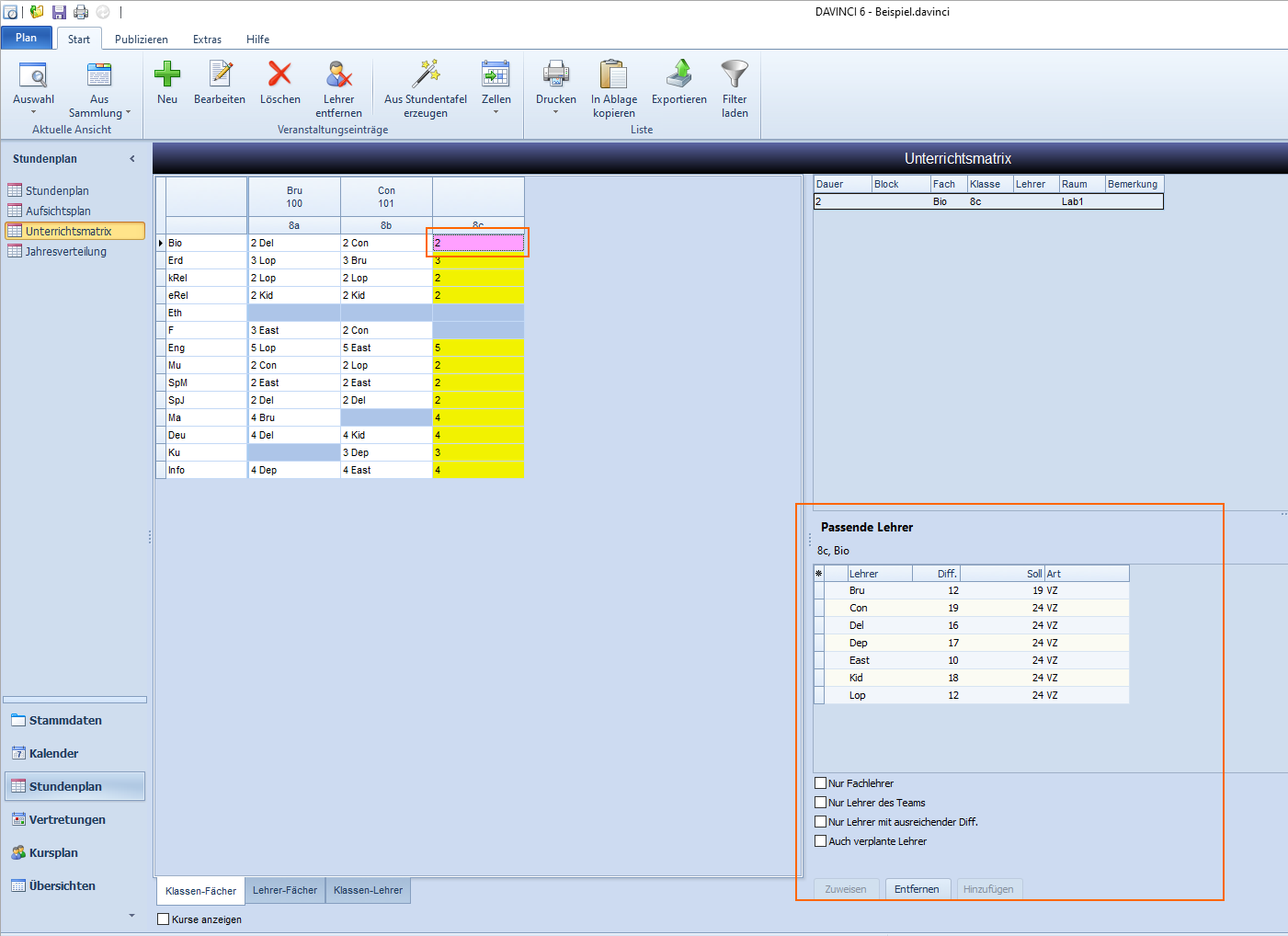Click the Filter laden funnel icon

(735, 74)
